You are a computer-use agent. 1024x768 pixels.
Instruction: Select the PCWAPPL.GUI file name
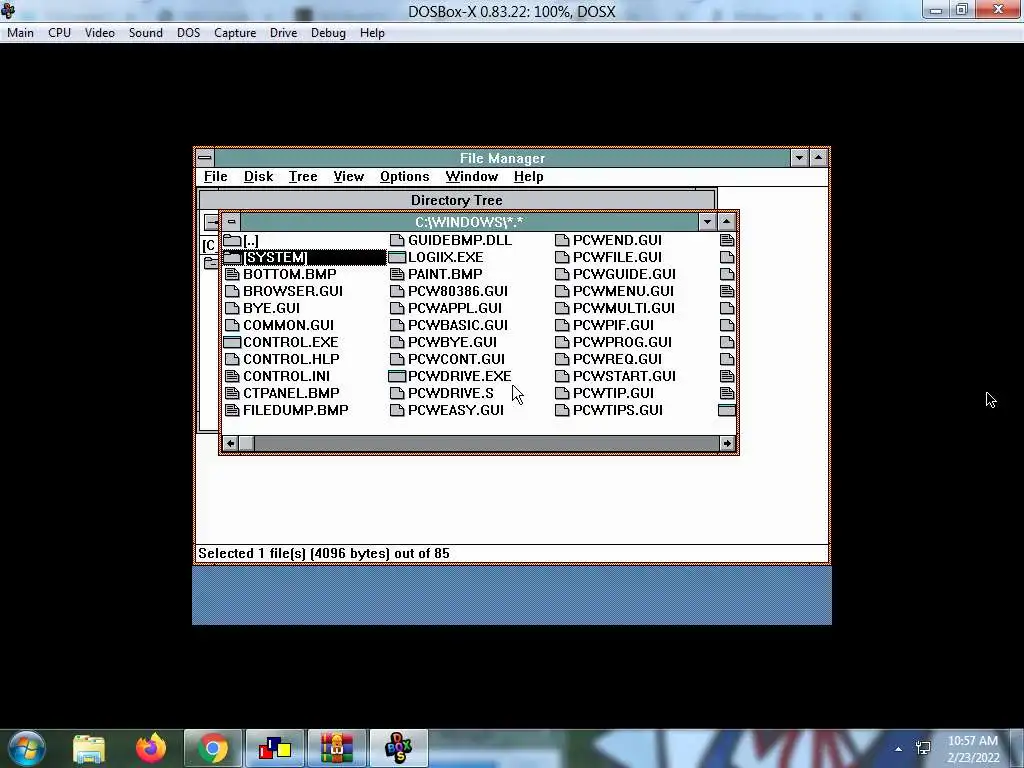coord(455,308)
